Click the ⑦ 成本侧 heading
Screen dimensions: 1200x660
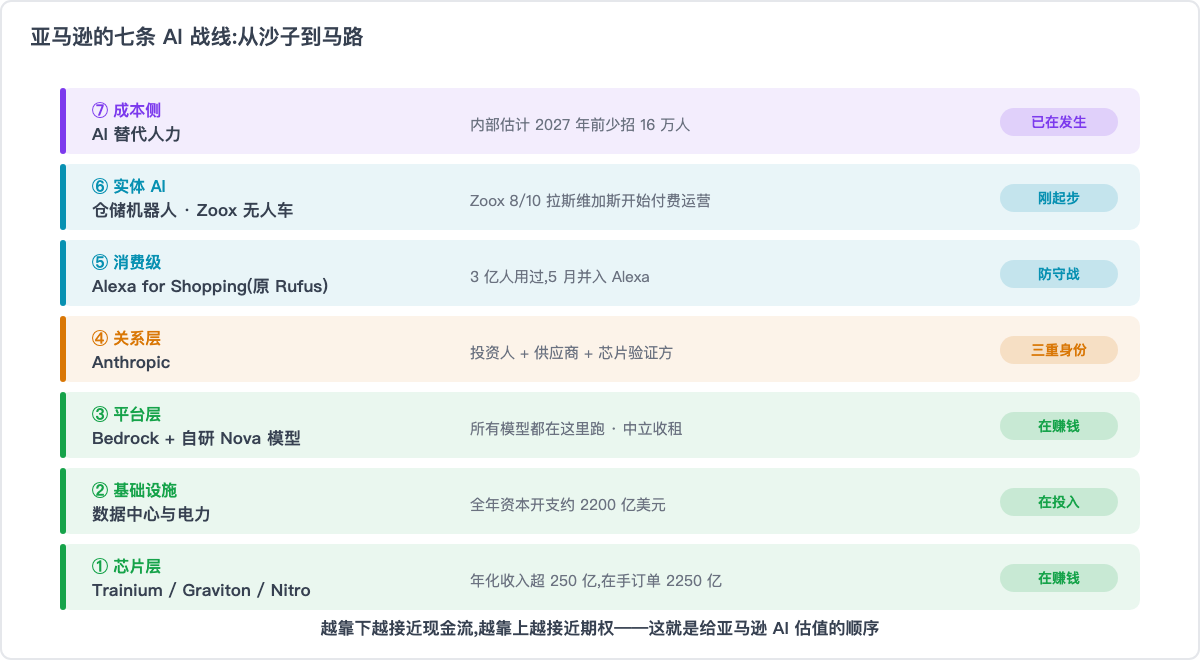coord(126,110)
